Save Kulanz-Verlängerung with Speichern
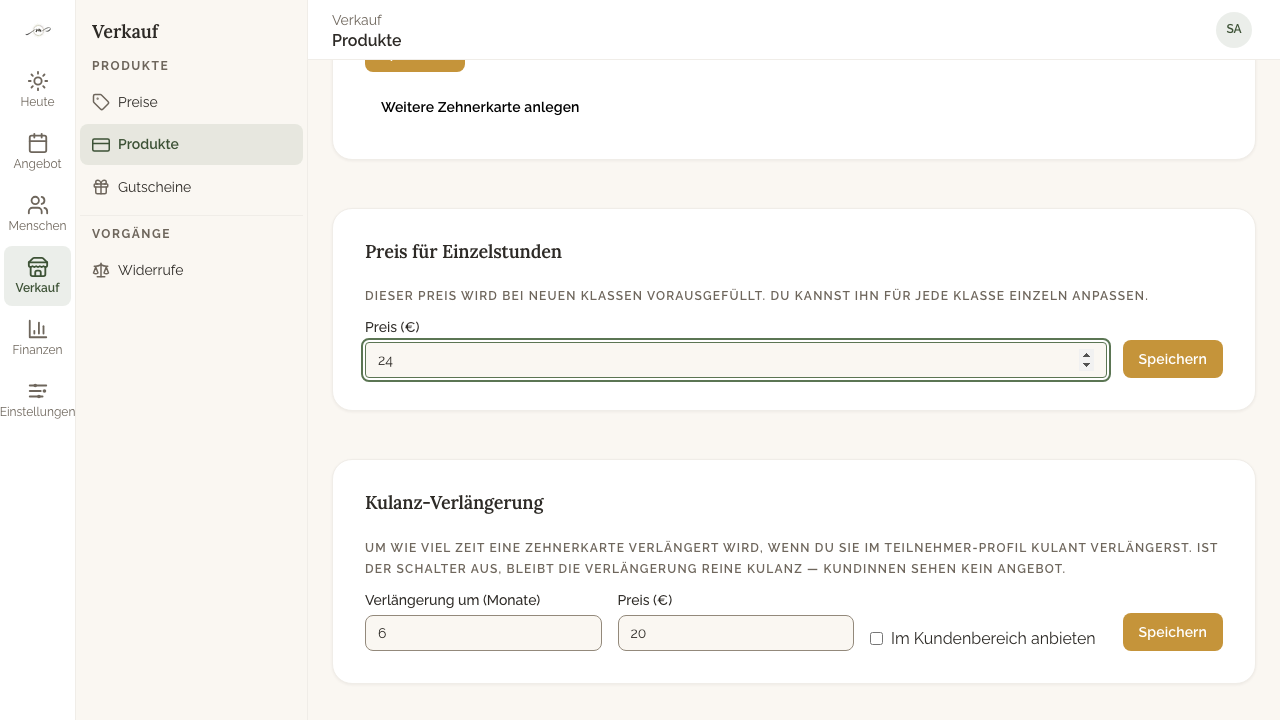 (1172, 632)
